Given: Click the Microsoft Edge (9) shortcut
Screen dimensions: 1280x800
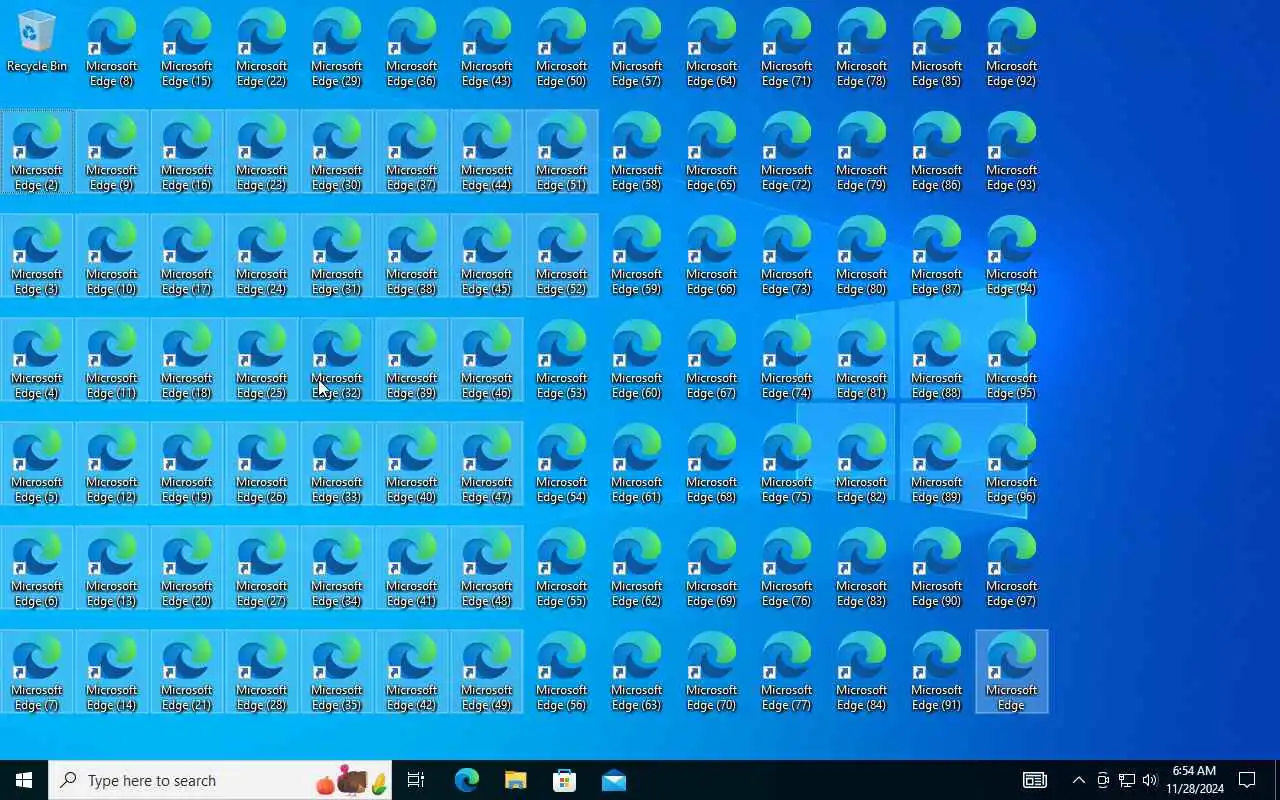Looking at the screenshot, I should [x=112, y=152].
